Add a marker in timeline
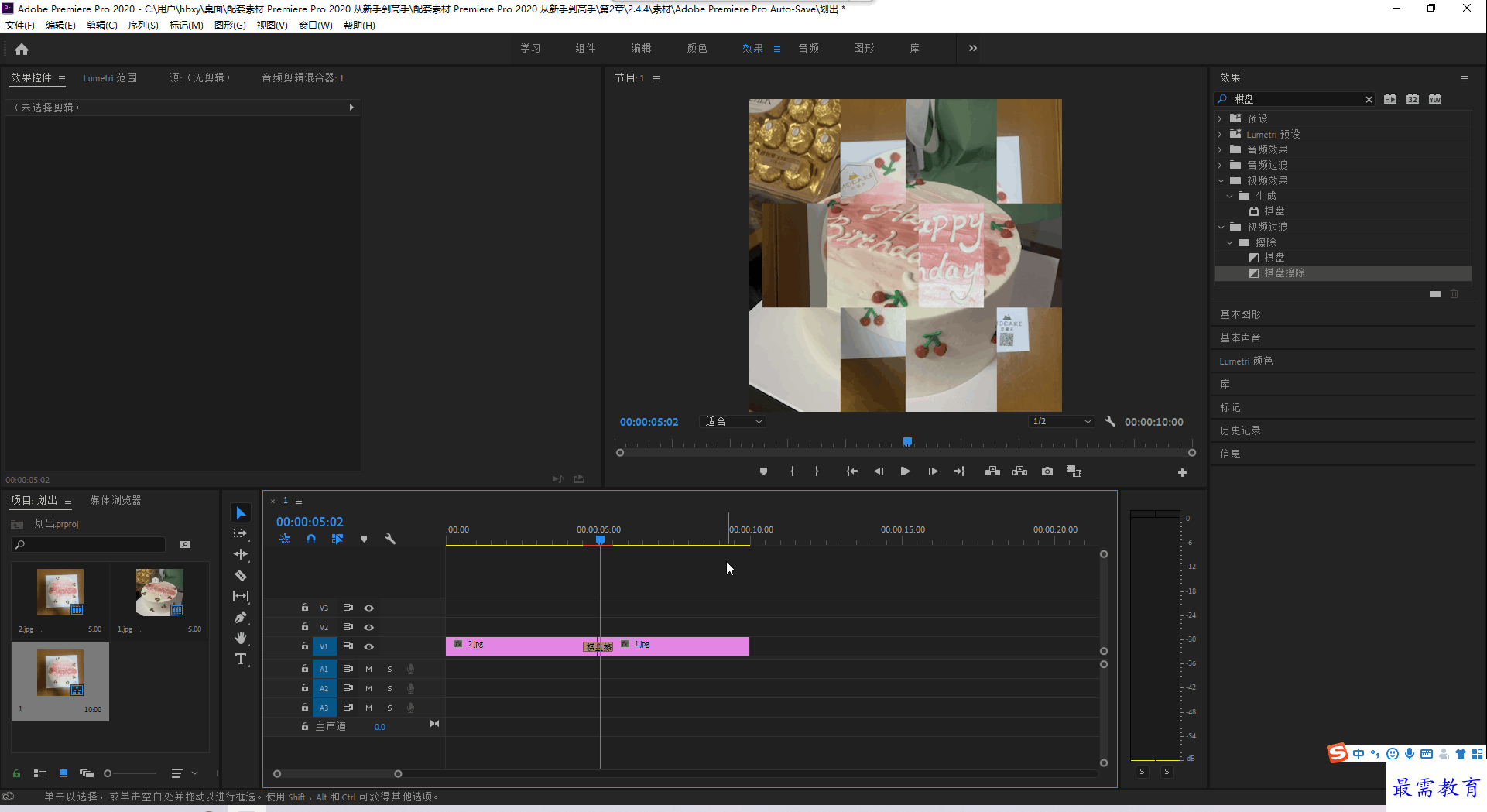 coord(364,539)
